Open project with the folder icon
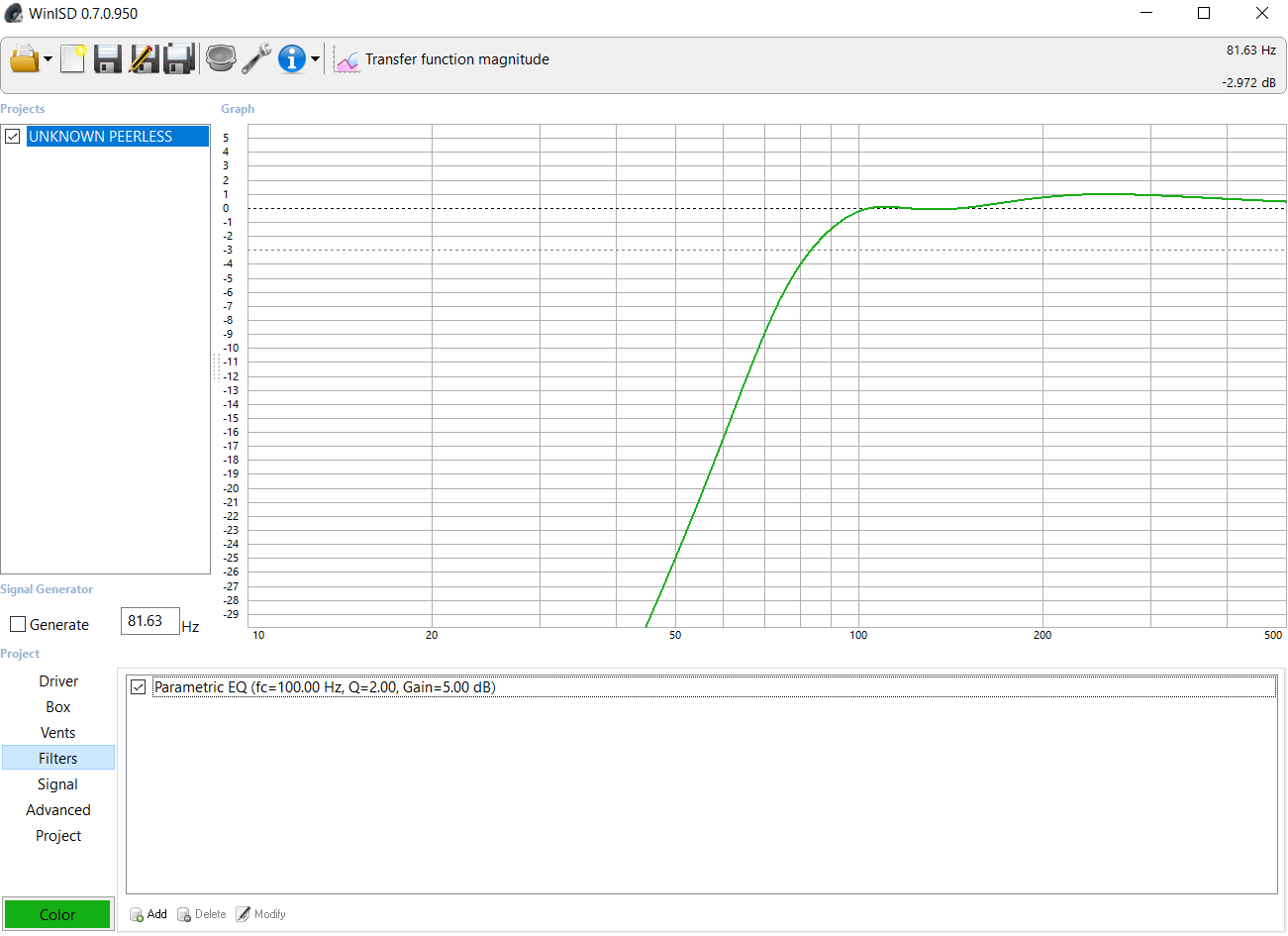This screenshot has height=936, width=1288. (x=24, y=59)
